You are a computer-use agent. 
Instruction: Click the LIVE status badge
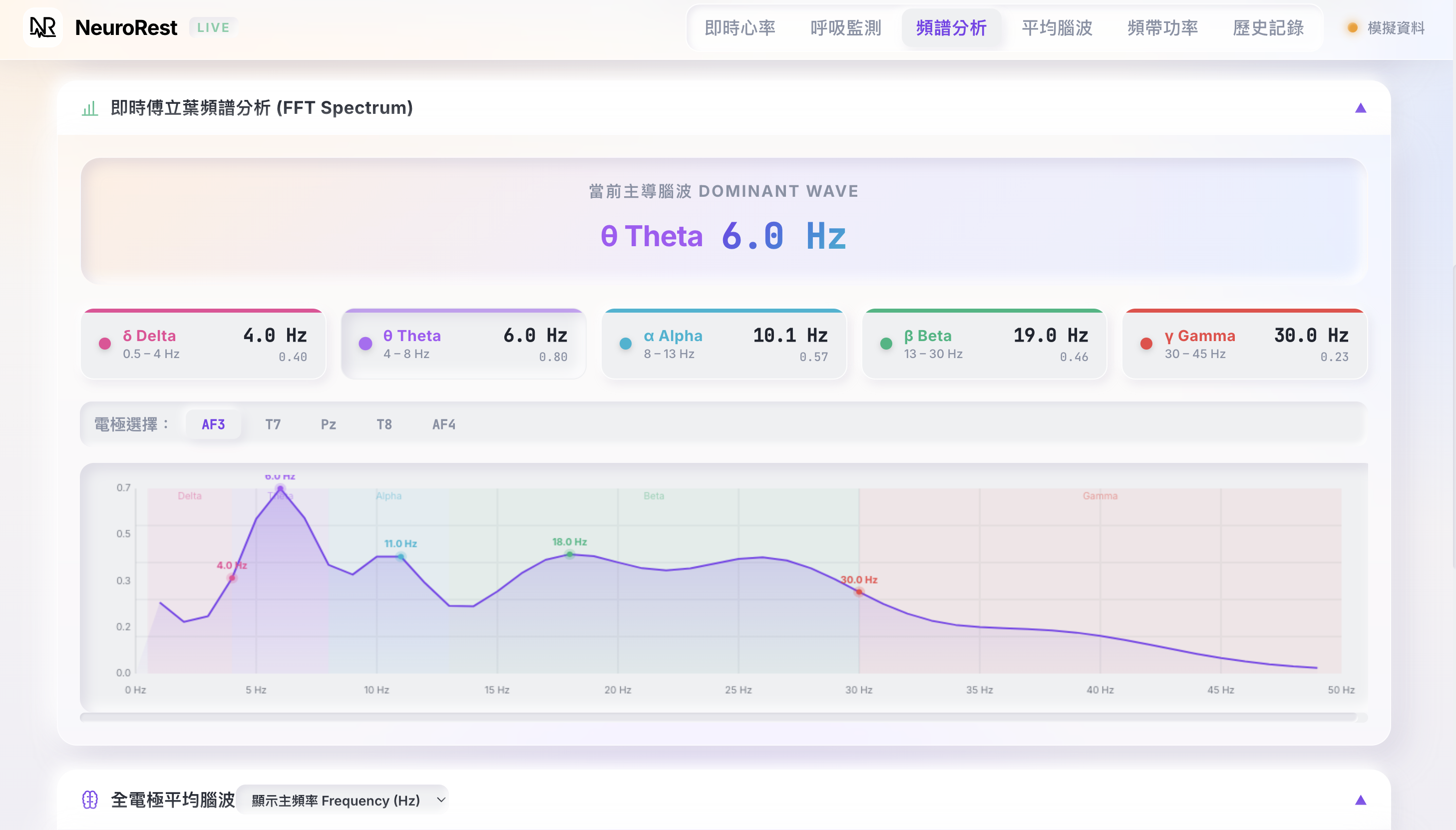pyautogui.click(x=213, y=27)
